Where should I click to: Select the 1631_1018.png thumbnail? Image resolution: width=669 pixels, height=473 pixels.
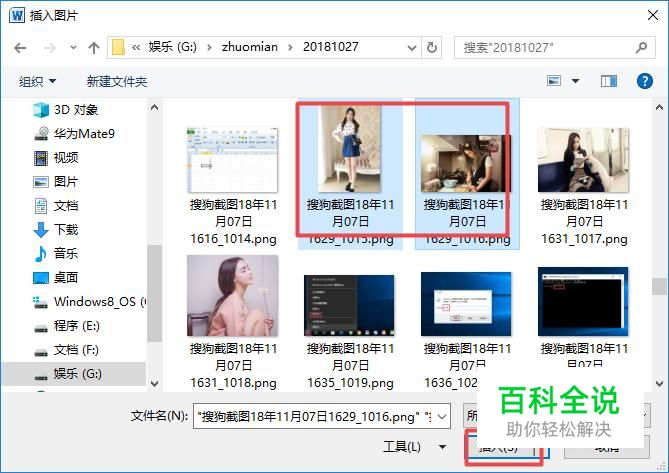pos(233,296)
